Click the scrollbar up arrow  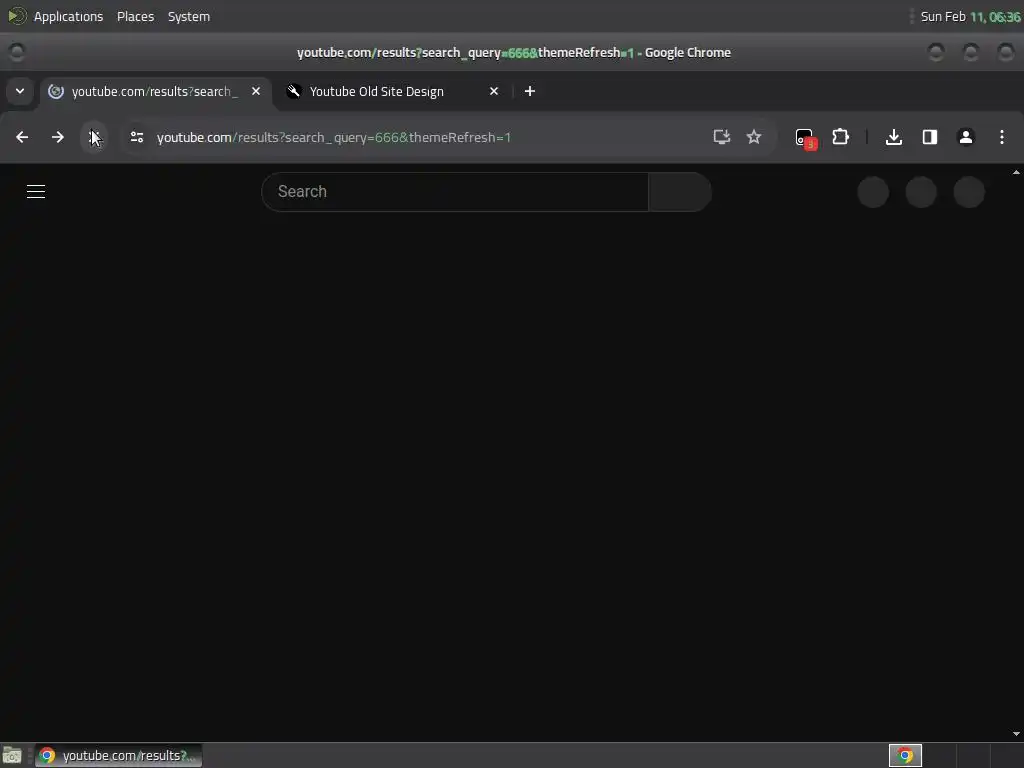[1016, 172]
